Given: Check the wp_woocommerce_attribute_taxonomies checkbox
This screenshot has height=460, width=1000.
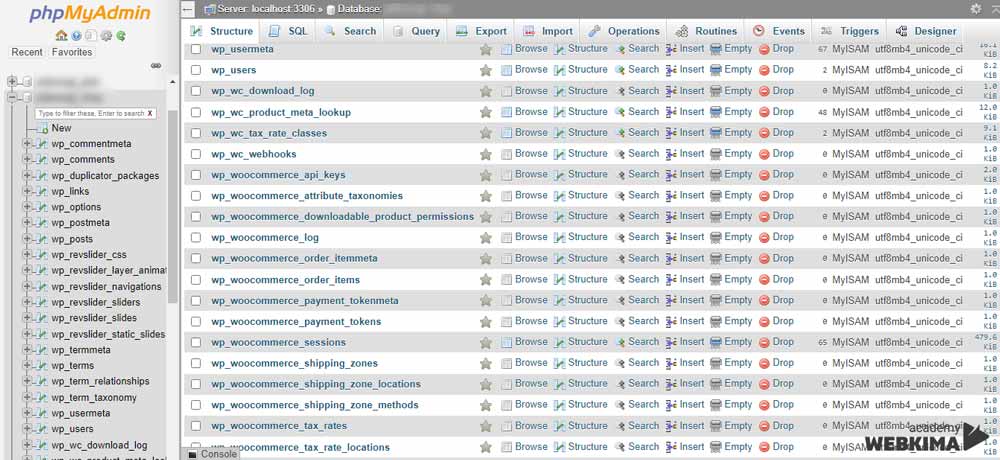Looking at the screenshot, I should (196, 196).
